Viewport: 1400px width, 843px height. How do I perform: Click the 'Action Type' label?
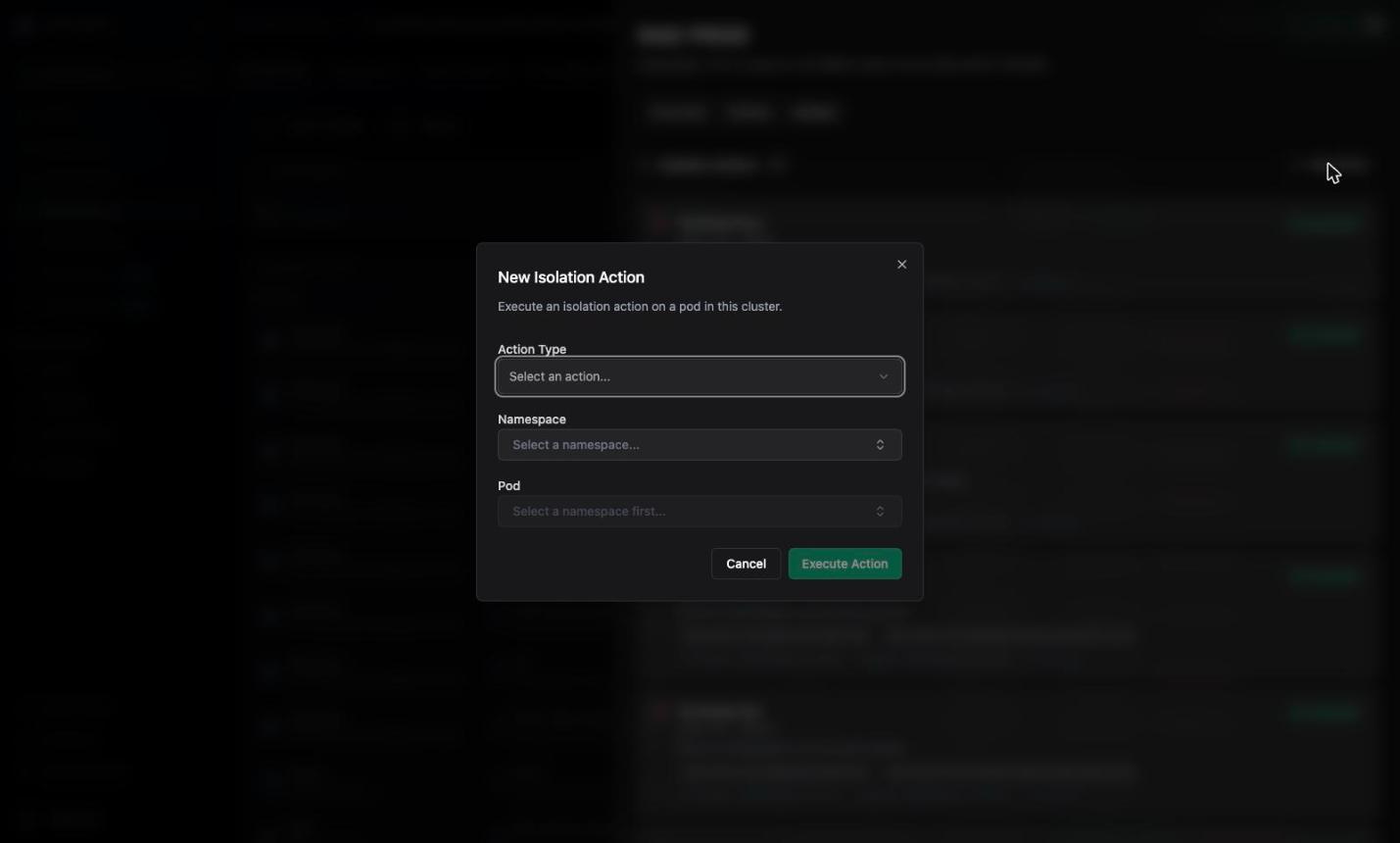tap(532, 349)
